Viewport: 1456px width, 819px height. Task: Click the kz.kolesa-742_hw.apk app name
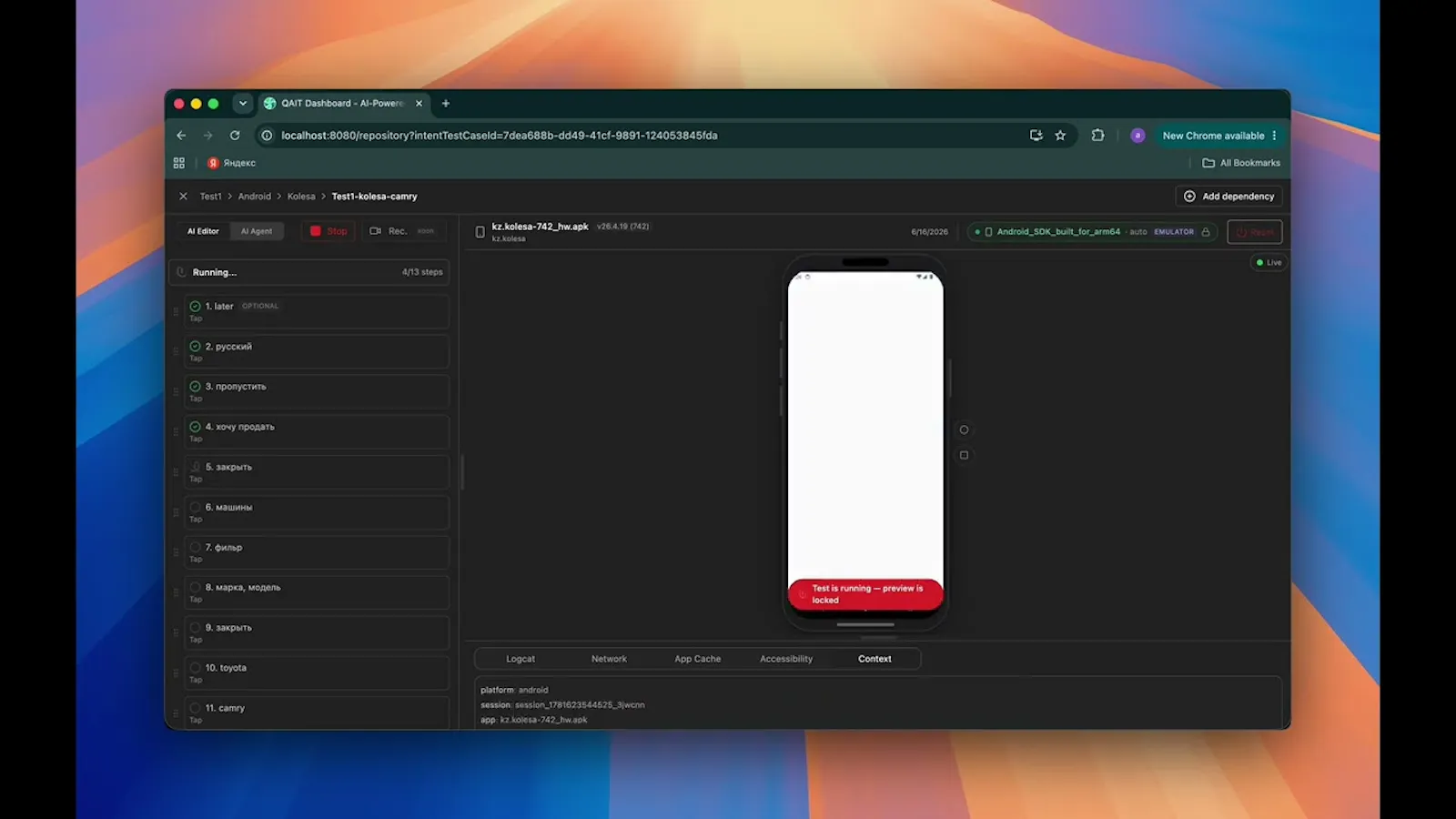coord(540,227)
